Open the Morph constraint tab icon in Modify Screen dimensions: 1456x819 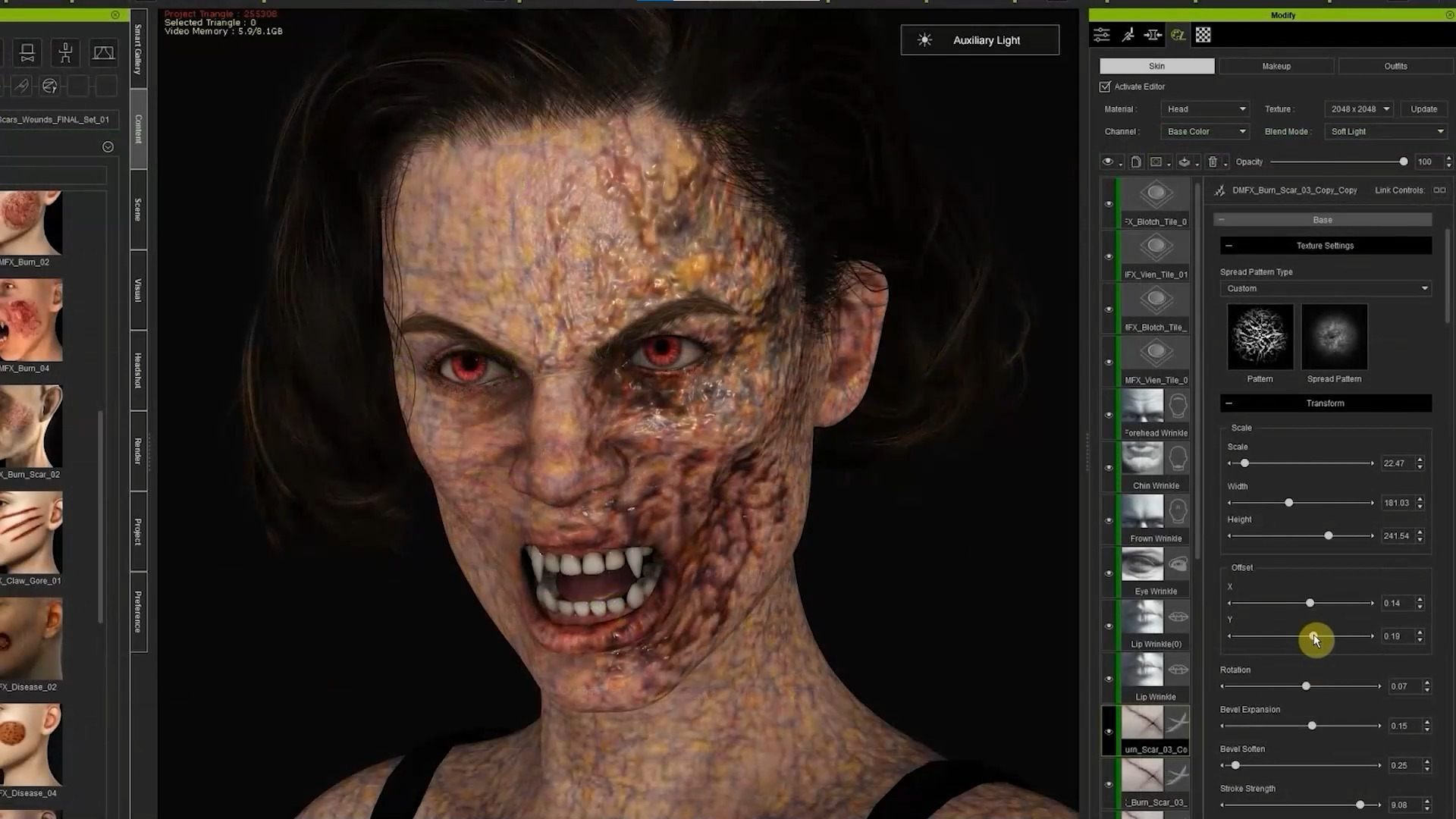[x=1153, y=35]
